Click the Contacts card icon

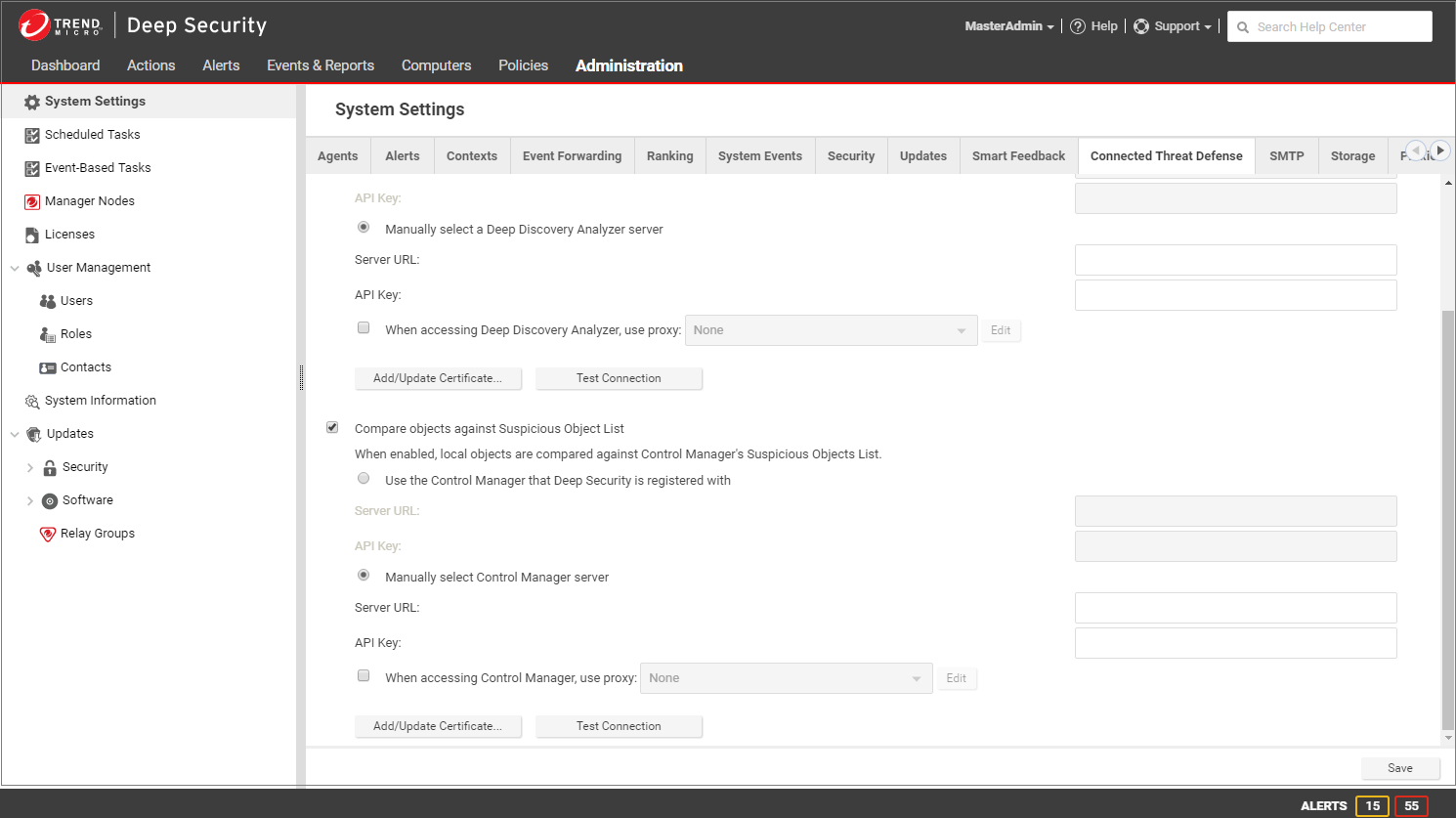pos(48,367)
